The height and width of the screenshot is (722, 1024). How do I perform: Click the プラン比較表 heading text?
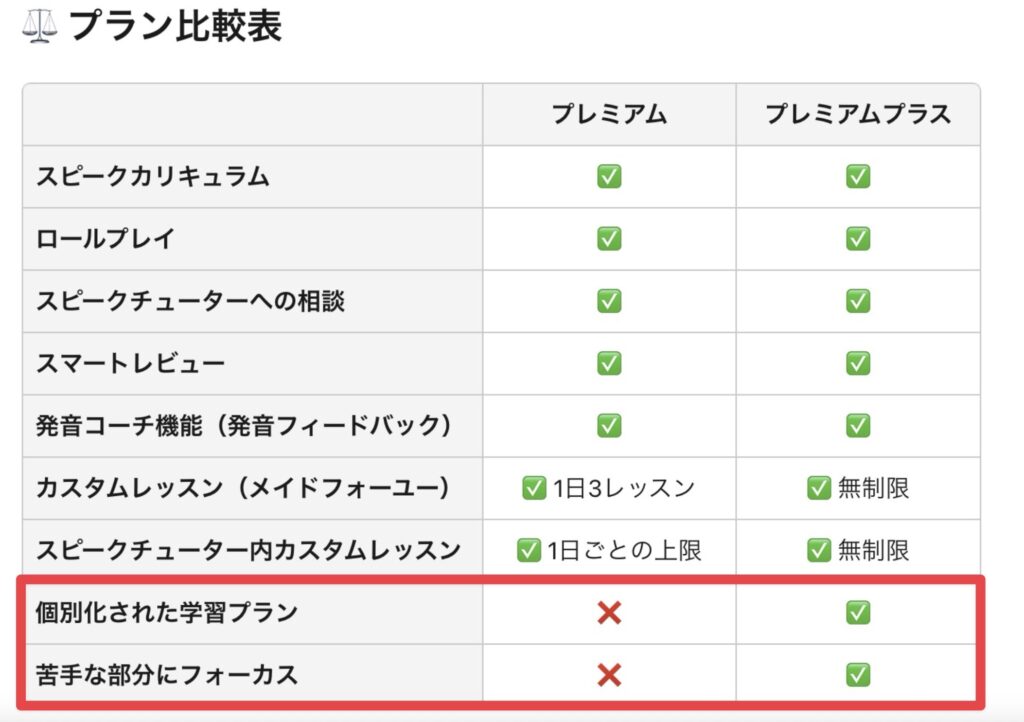point(175,27)
